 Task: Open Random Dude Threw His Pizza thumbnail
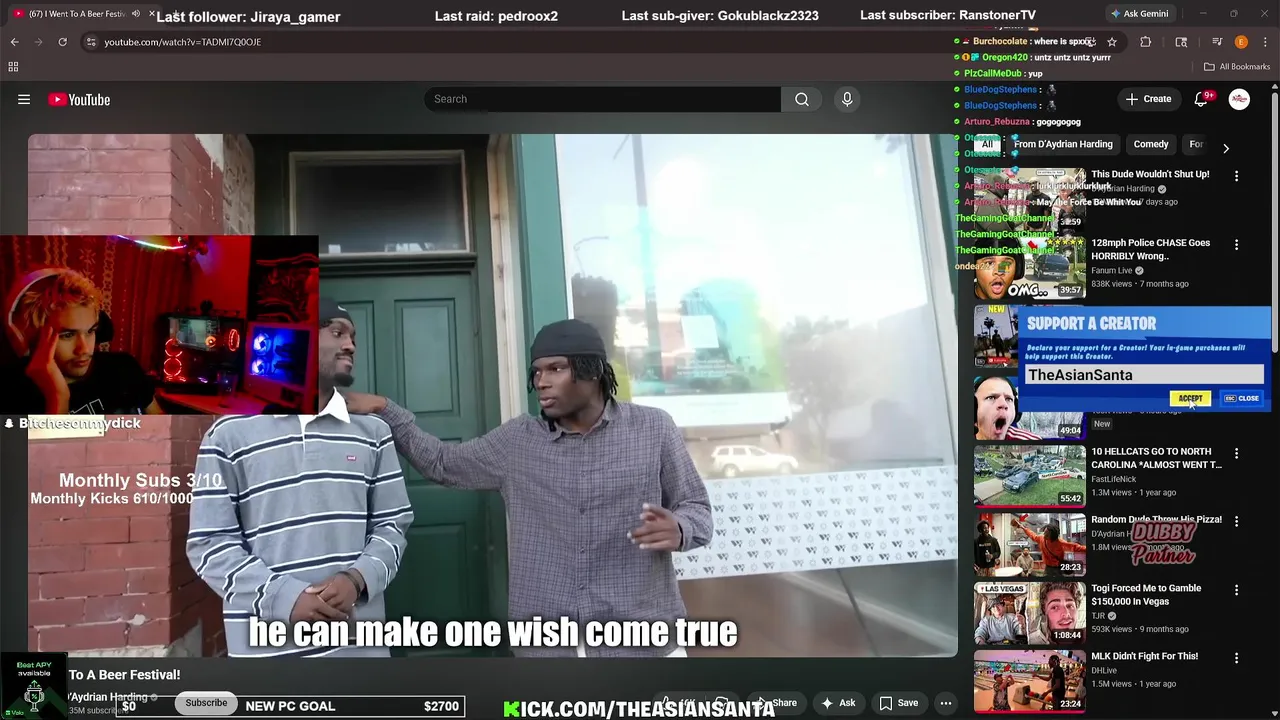pyautogui.click(x=1030, y=544)
